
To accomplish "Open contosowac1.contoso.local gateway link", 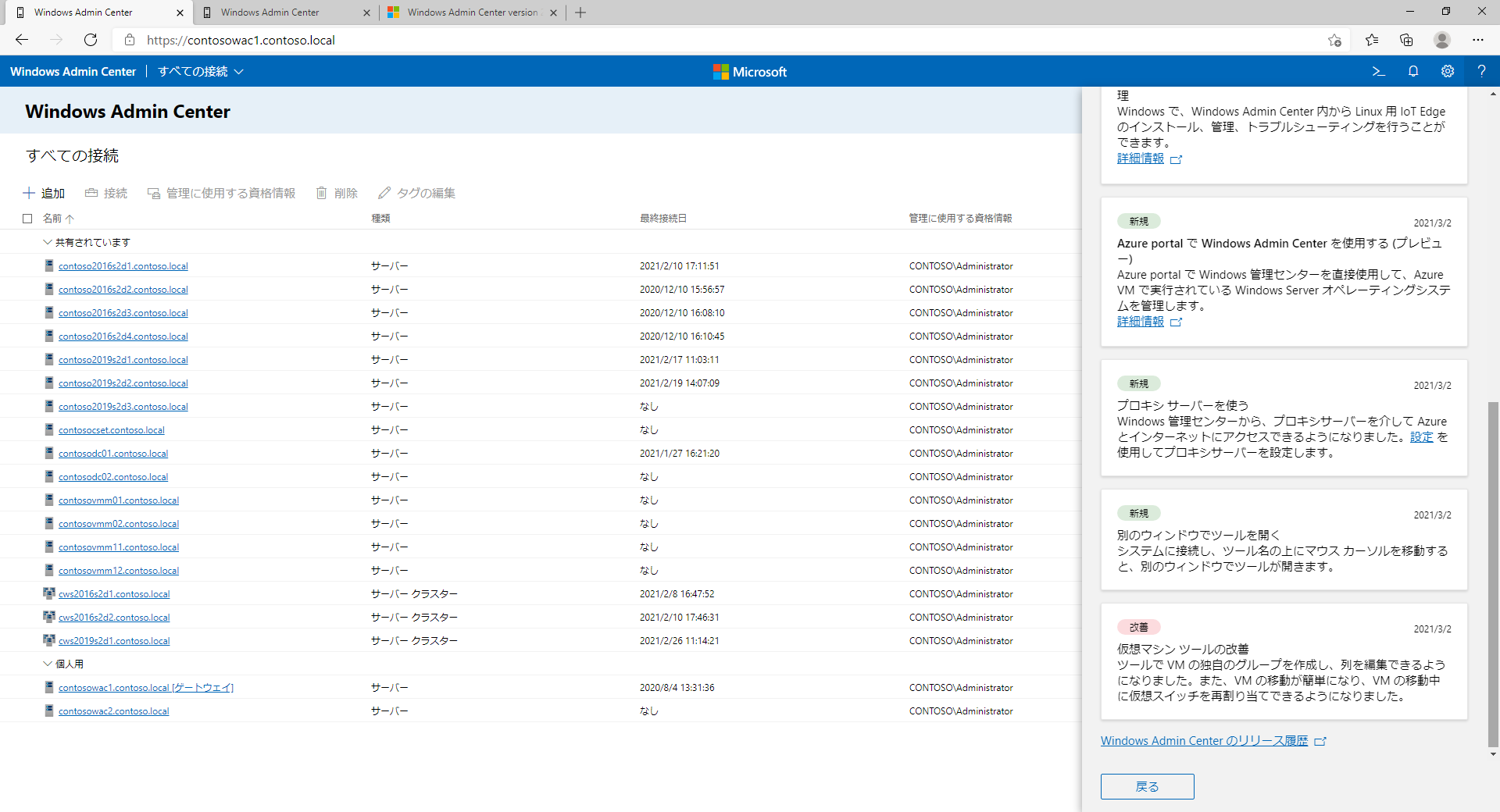I will pyautogui.click(x=146, y=688).
